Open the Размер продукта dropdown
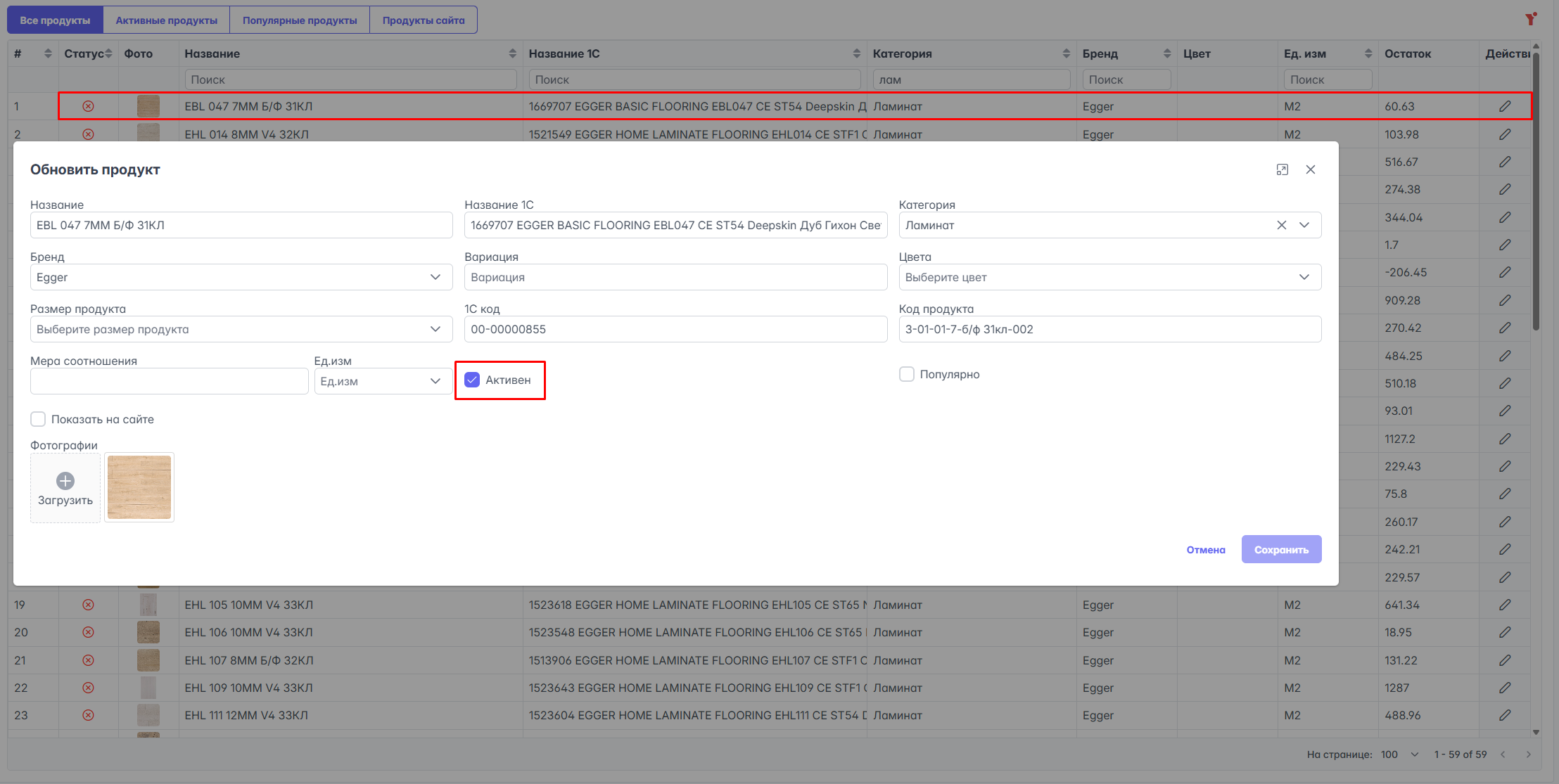The image size is (1559, 784). [x=241, y=329]
